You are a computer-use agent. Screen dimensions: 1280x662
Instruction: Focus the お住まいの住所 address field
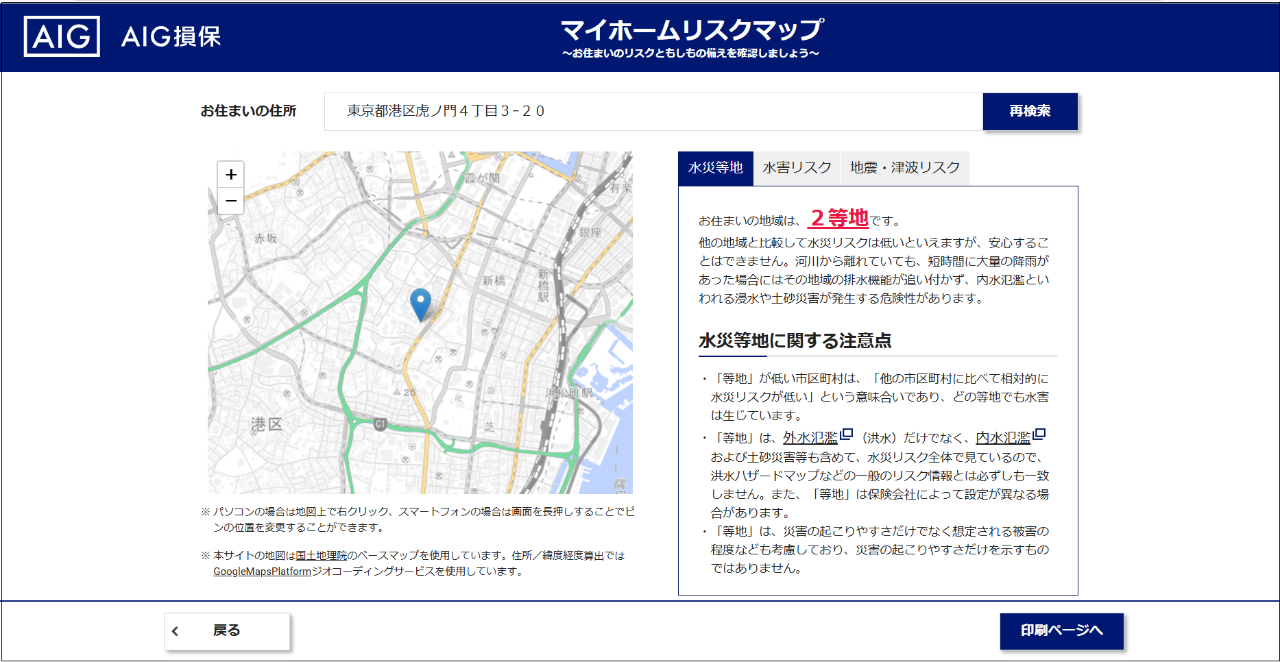pos(652,111)
